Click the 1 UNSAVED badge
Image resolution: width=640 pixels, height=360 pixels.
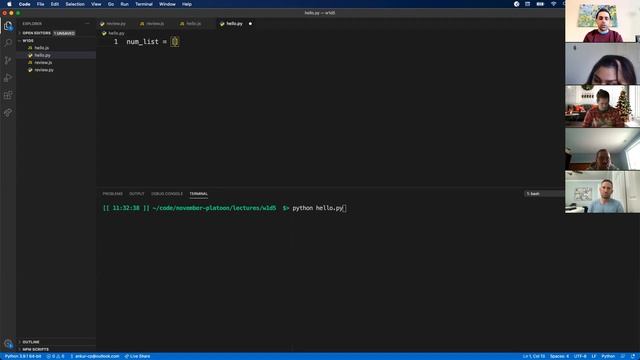pyautogui.click(x=64, y=33)
